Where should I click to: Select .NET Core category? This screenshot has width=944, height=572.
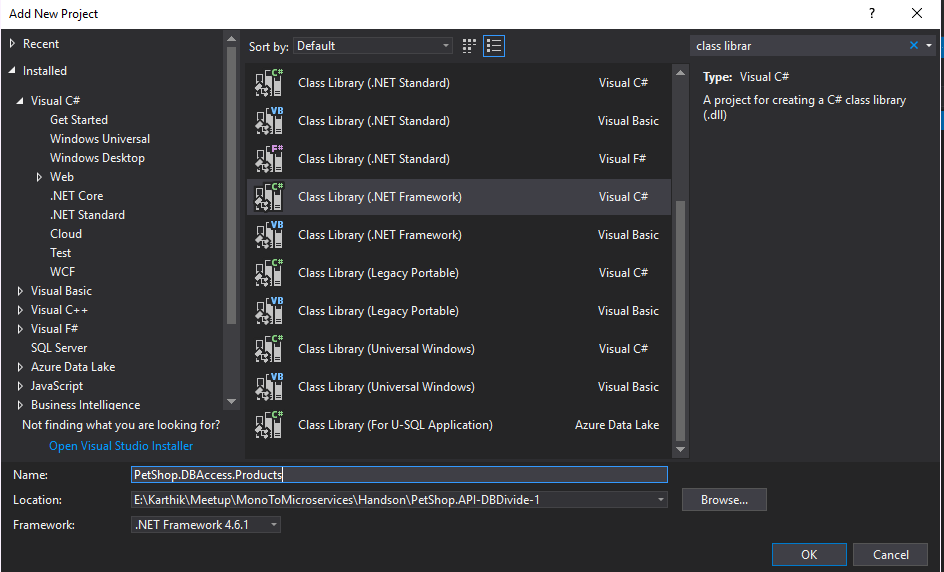(76, 196)
